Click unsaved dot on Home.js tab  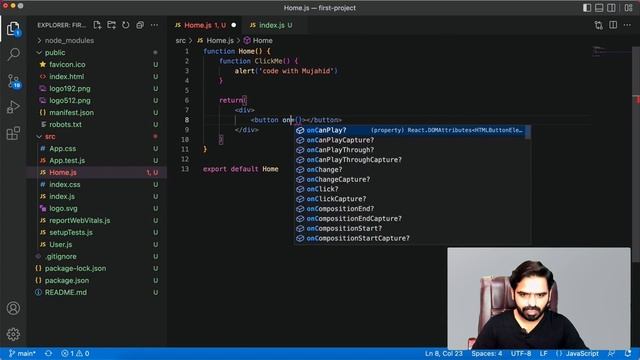pyautogui.click(x=233, y=25)
